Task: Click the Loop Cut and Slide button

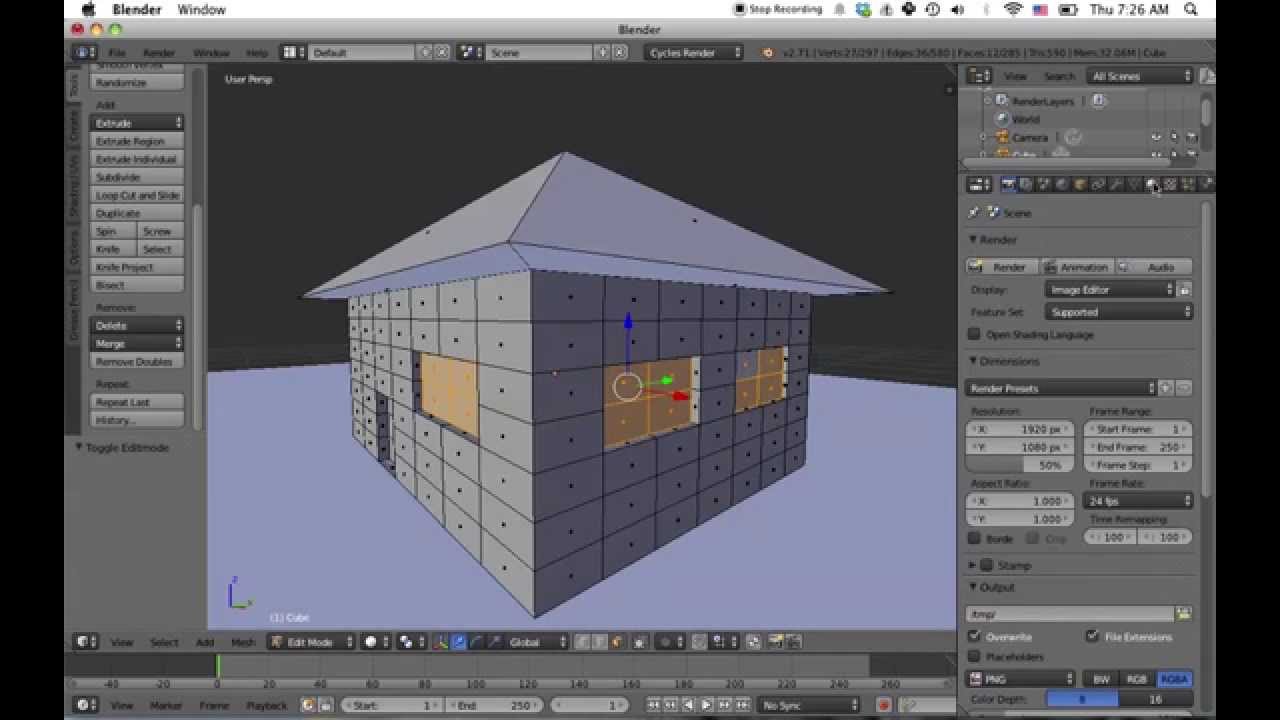Action: [x=137, y=195]
